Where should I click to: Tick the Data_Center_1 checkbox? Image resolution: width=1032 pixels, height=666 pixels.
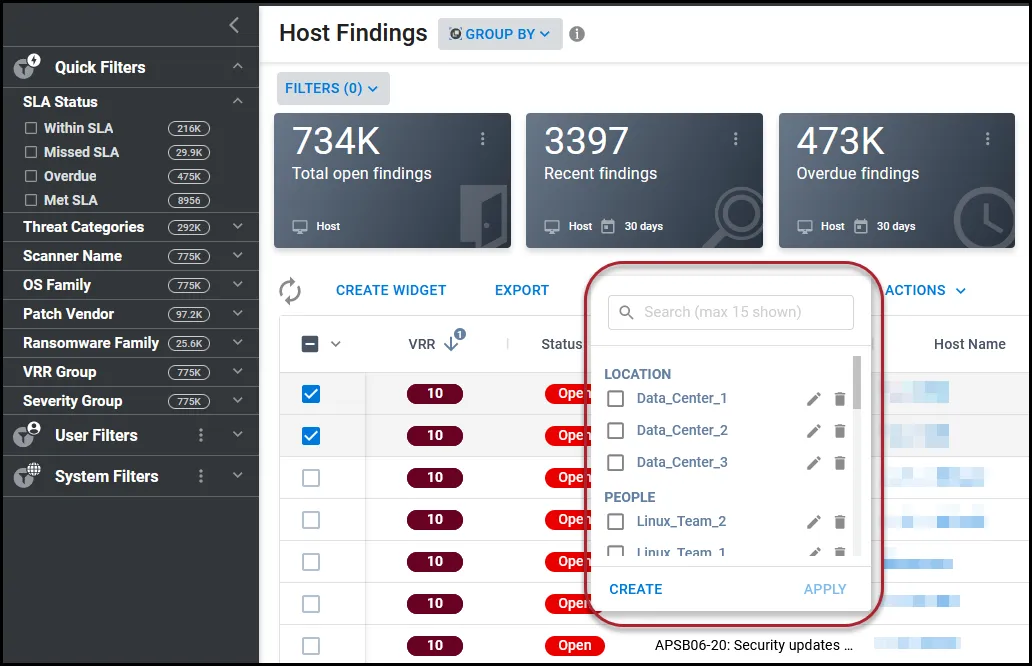pos(615,398)
